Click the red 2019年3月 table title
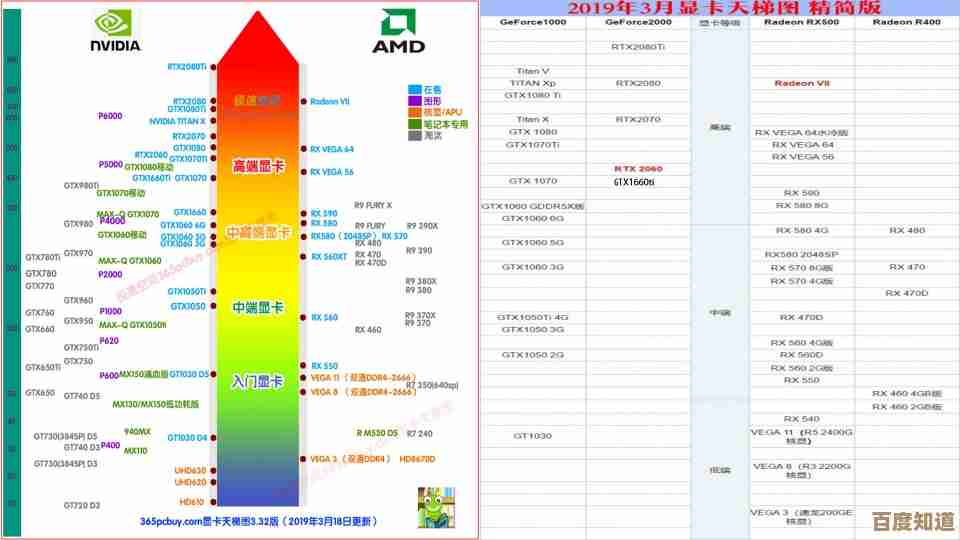Image resolution: width=960 pixels, height=540 pixels. (724, 8)
